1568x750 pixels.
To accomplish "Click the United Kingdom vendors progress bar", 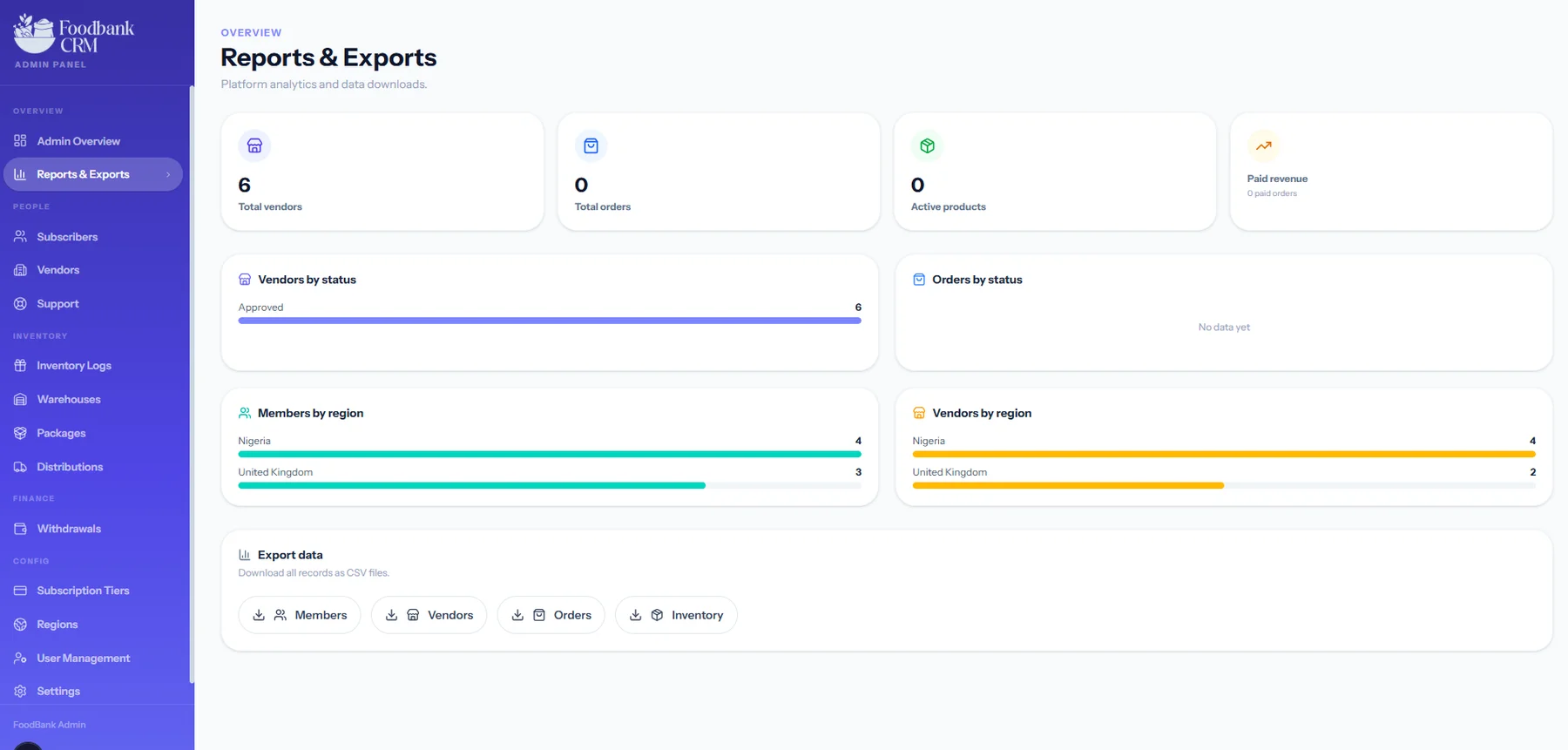I will (x=1224, y=485).
